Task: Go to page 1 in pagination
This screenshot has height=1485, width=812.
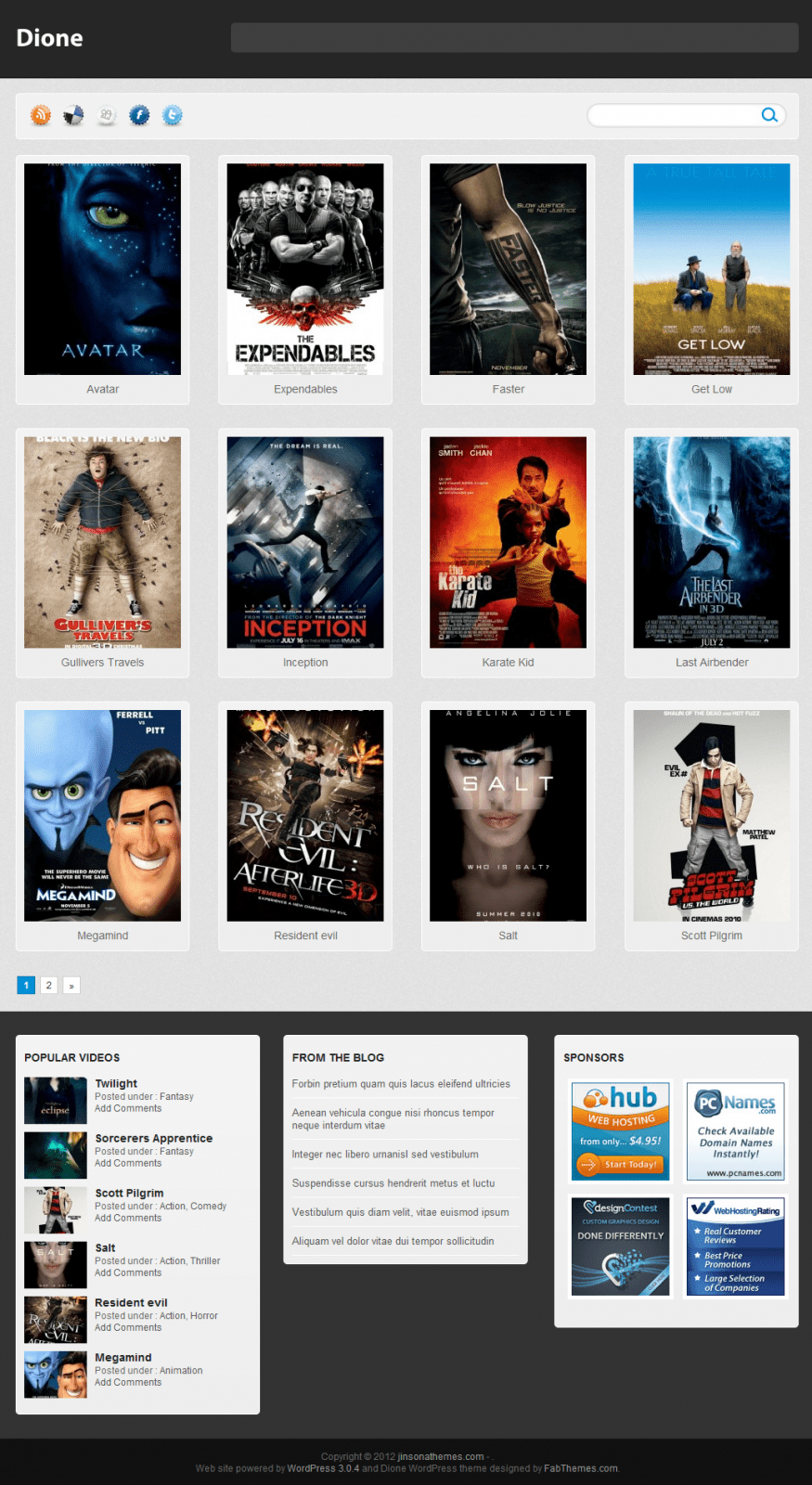Action: [26, 986]
